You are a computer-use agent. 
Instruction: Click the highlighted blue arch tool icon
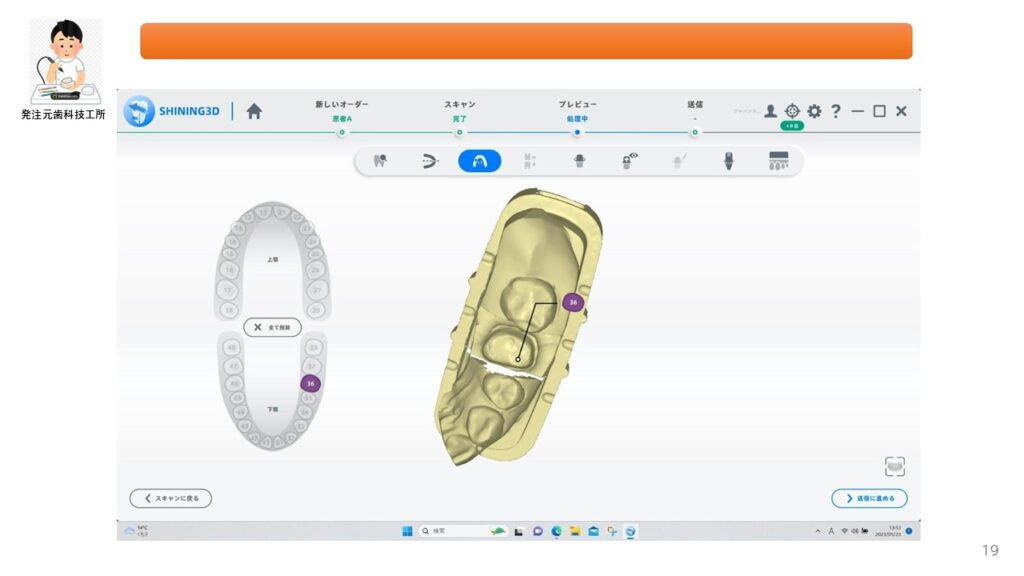(x=480, y=161)
